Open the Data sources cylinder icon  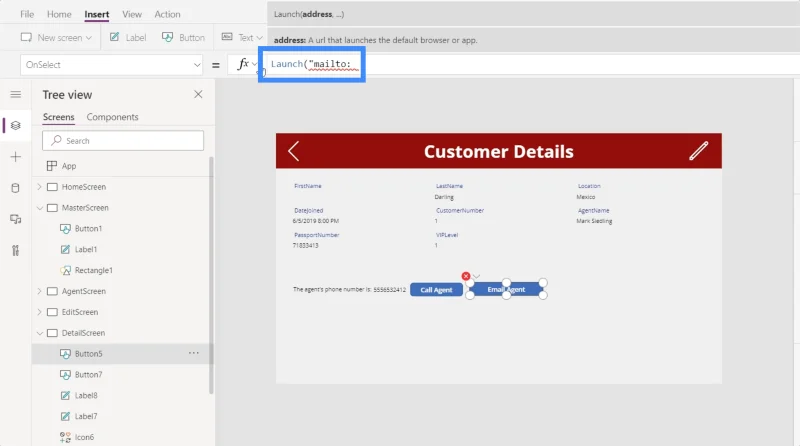pyautogui.click(x=16, y=188)
